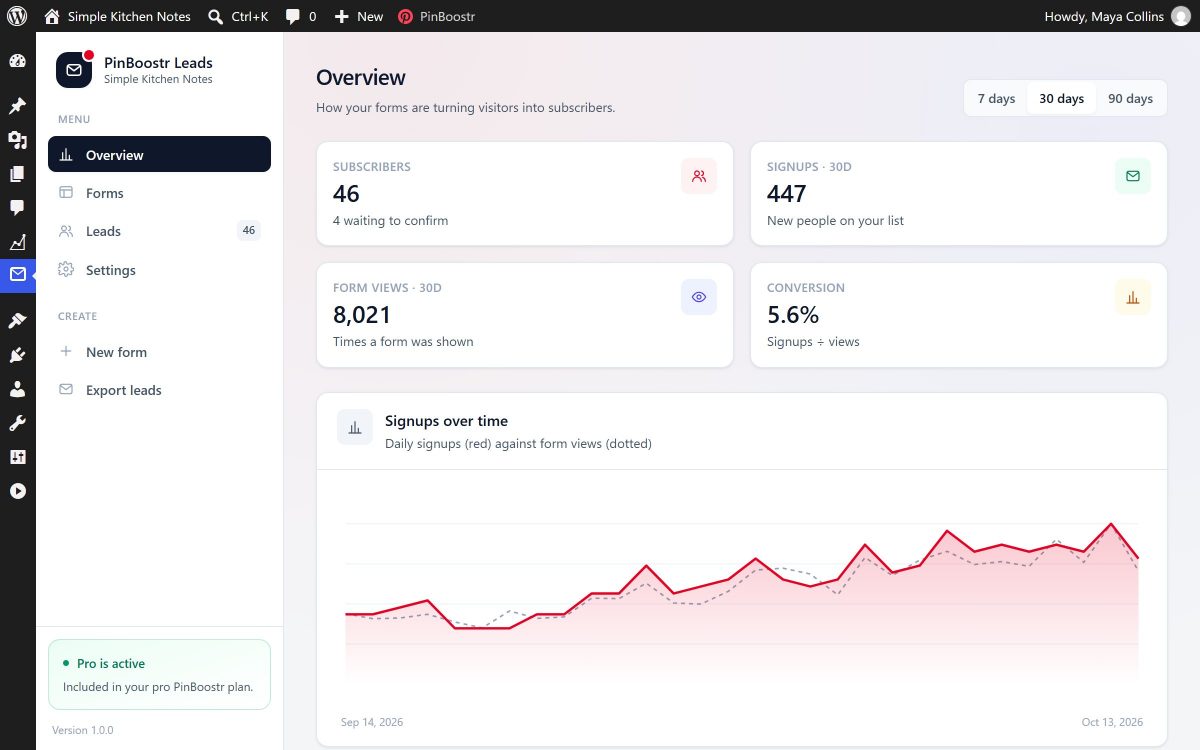Screen dimensions: 1200x750
Task: Click the circular play icon in admin sidebar
Action: (x=17, y=491)
